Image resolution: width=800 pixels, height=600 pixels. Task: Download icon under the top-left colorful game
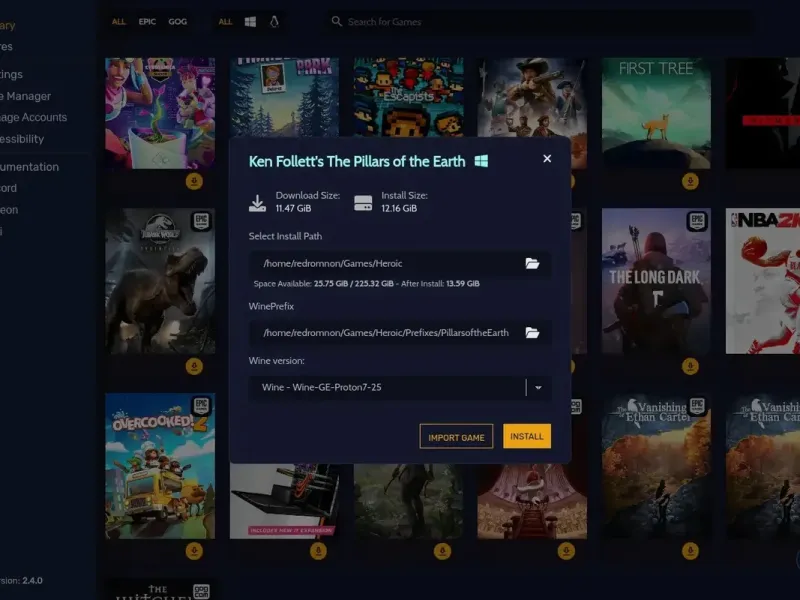pos(194,181)
